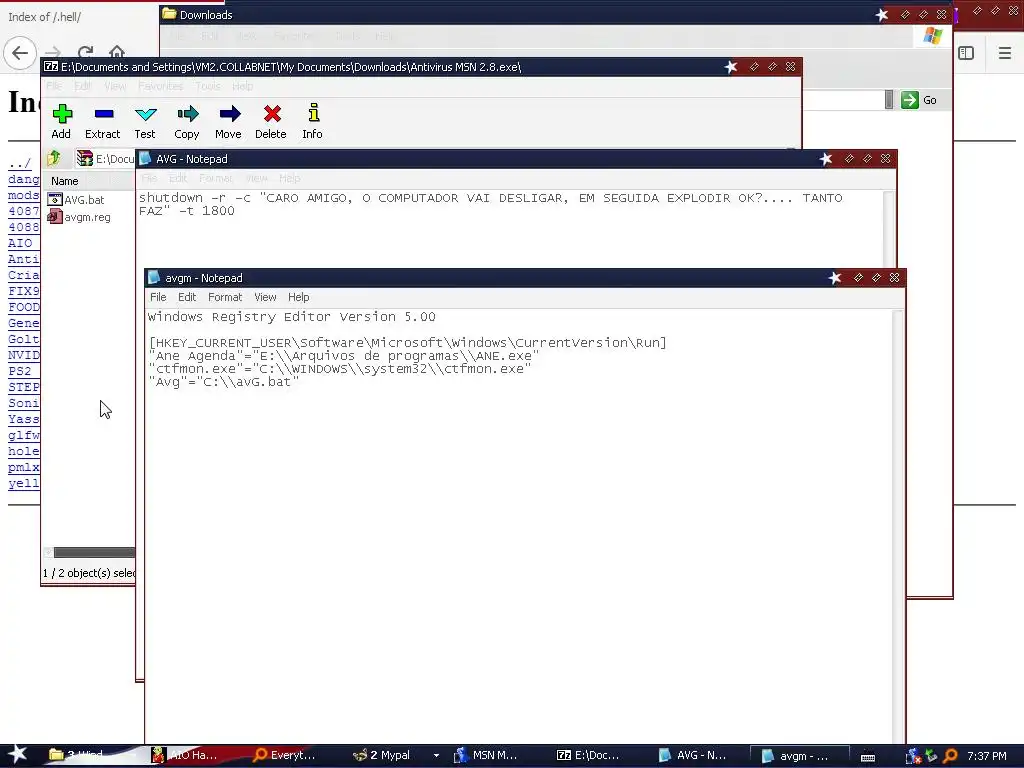Screen dimensions: 1024x768
Task: Click the 'Windows Registry Editor Version 5.00' line
Action: tap(291, 317)
